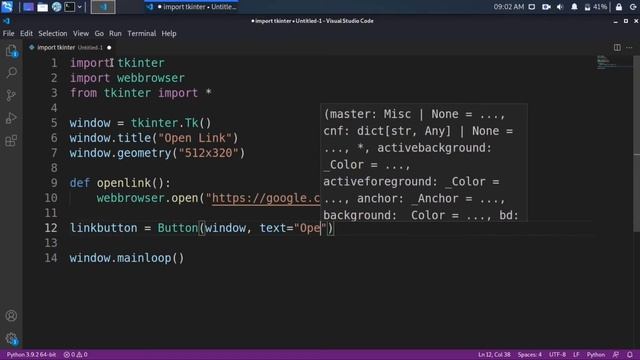Open the Source Control view

[x=11, y=96]
